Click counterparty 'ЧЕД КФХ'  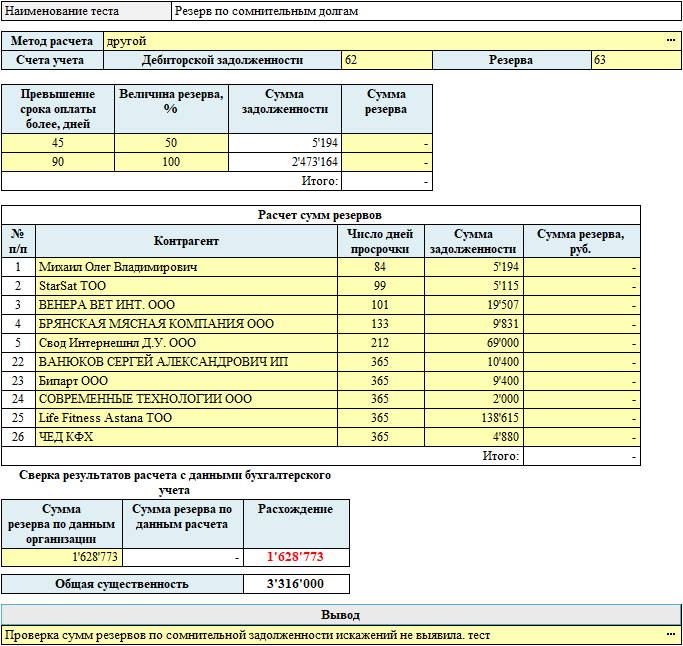pyautogui.click(x=186, y=437)
